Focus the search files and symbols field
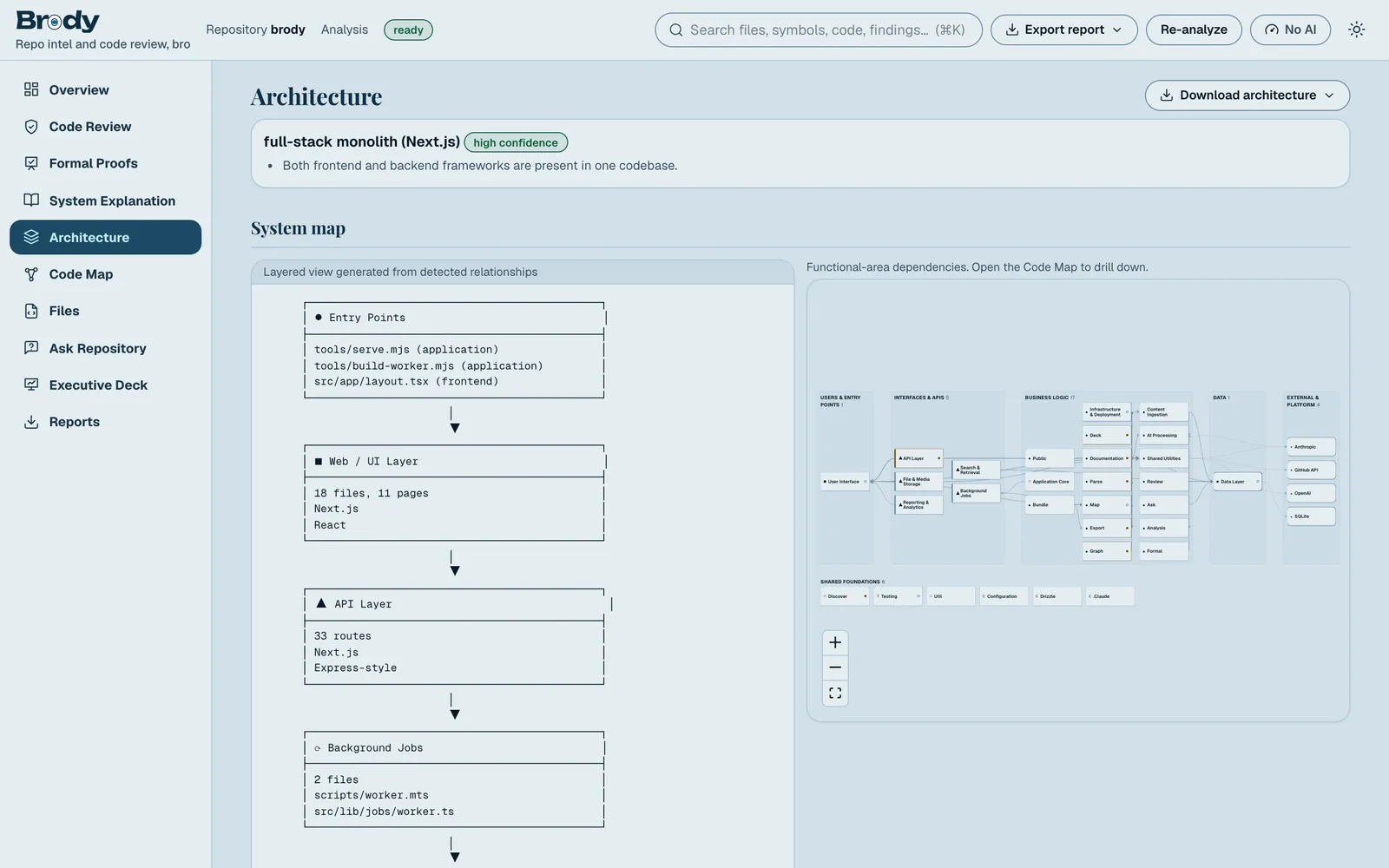The width and height of the screenshot is (1389, 868). pyautogui.click(x=819, y=30)
